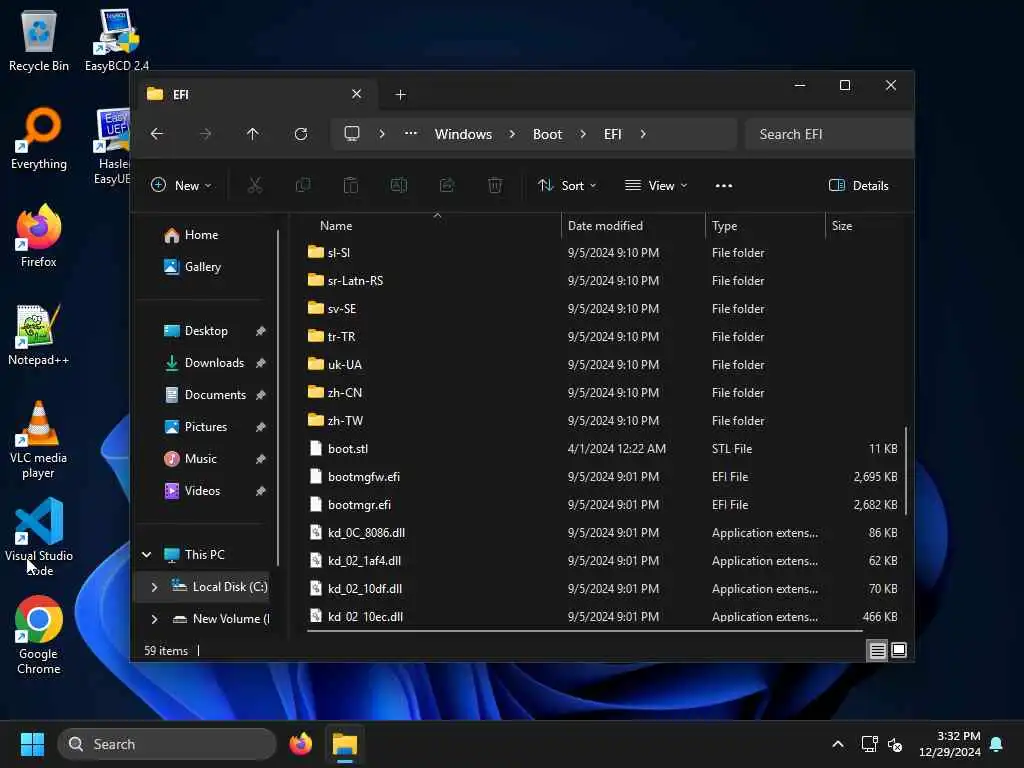Go back with the left arrow

[x=157, y=134]
